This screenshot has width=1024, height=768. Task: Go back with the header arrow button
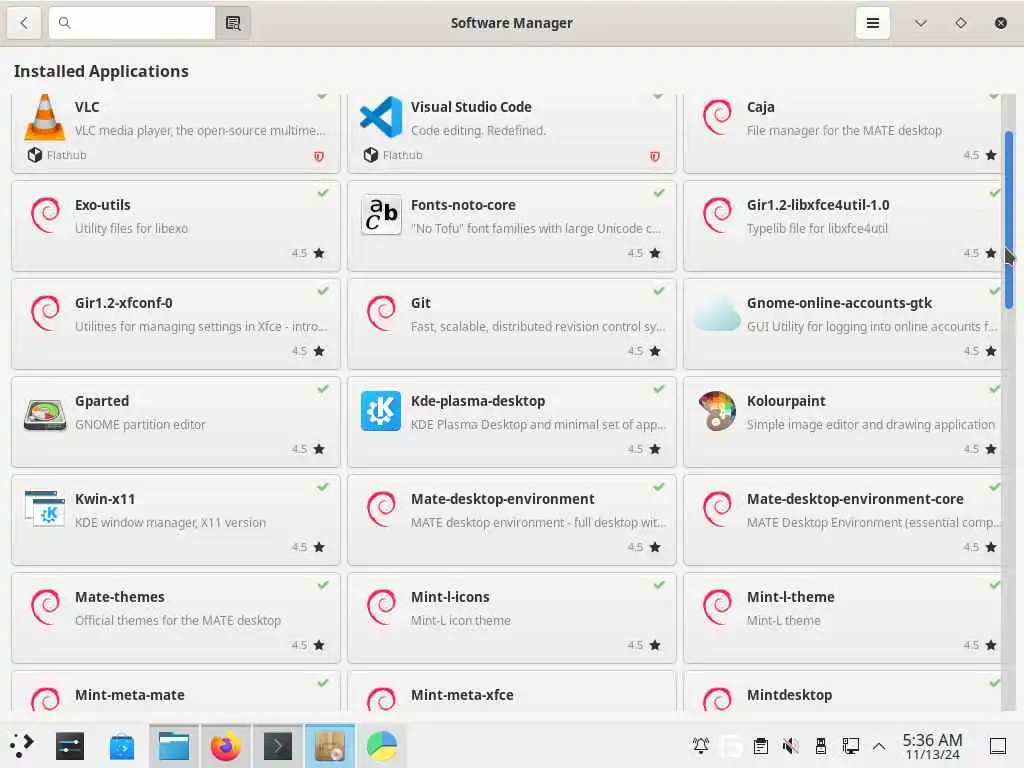[x=24, y=23]
